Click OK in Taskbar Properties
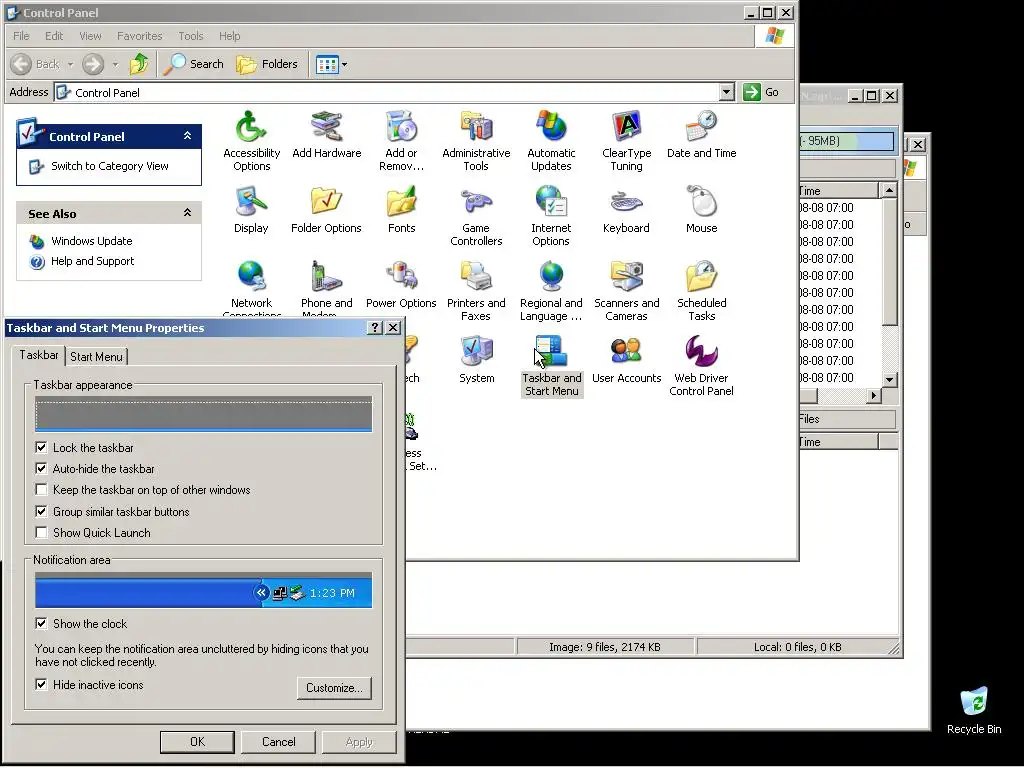This screenshot has width=1024, height=768. 197,742
